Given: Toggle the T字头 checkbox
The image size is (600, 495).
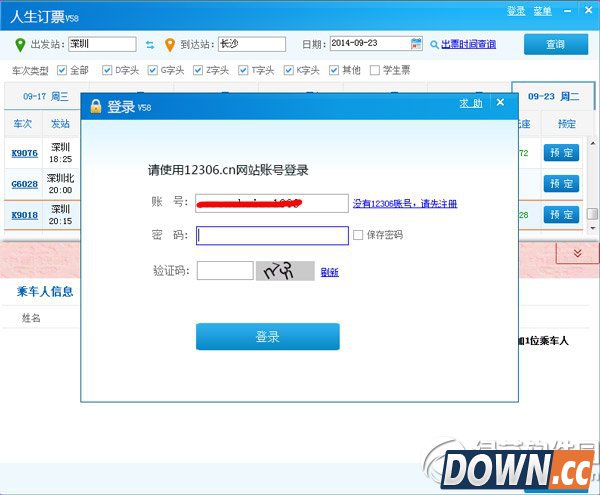Looking at the screenshot, I should click(x=243, y=70).
